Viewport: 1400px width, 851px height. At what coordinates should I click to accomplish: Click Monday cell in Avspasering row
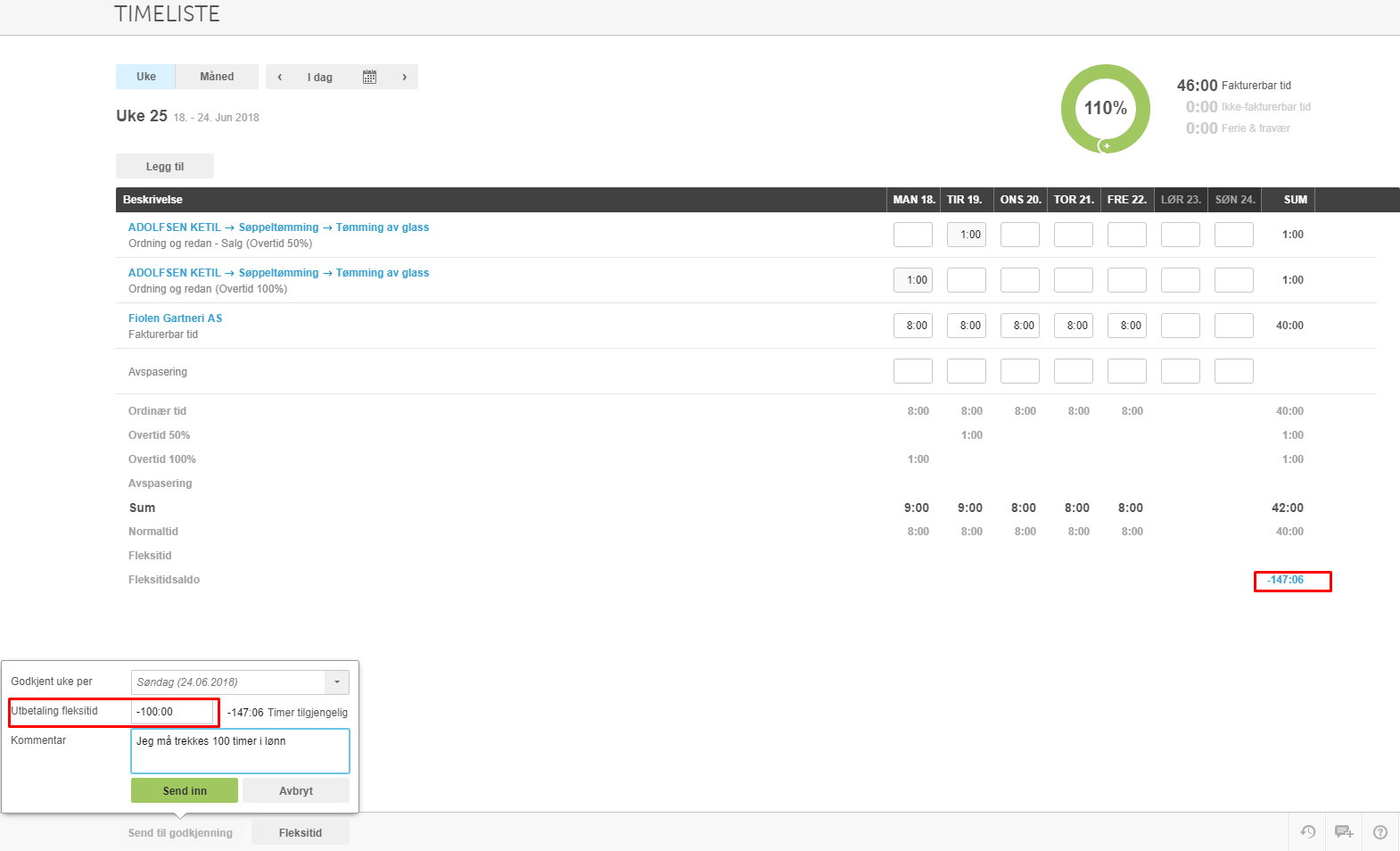pos(913,371)
